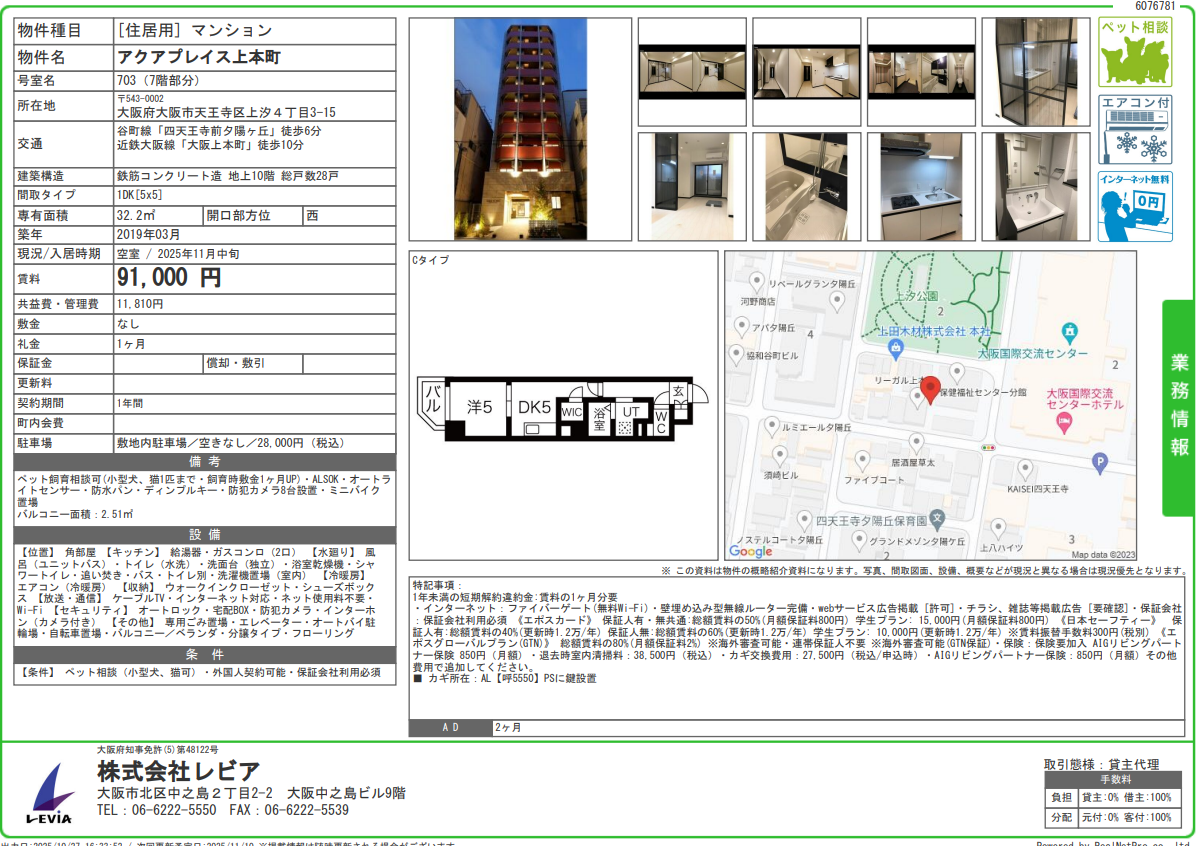Click the Google logo on the map

click(x=751, y=551)
